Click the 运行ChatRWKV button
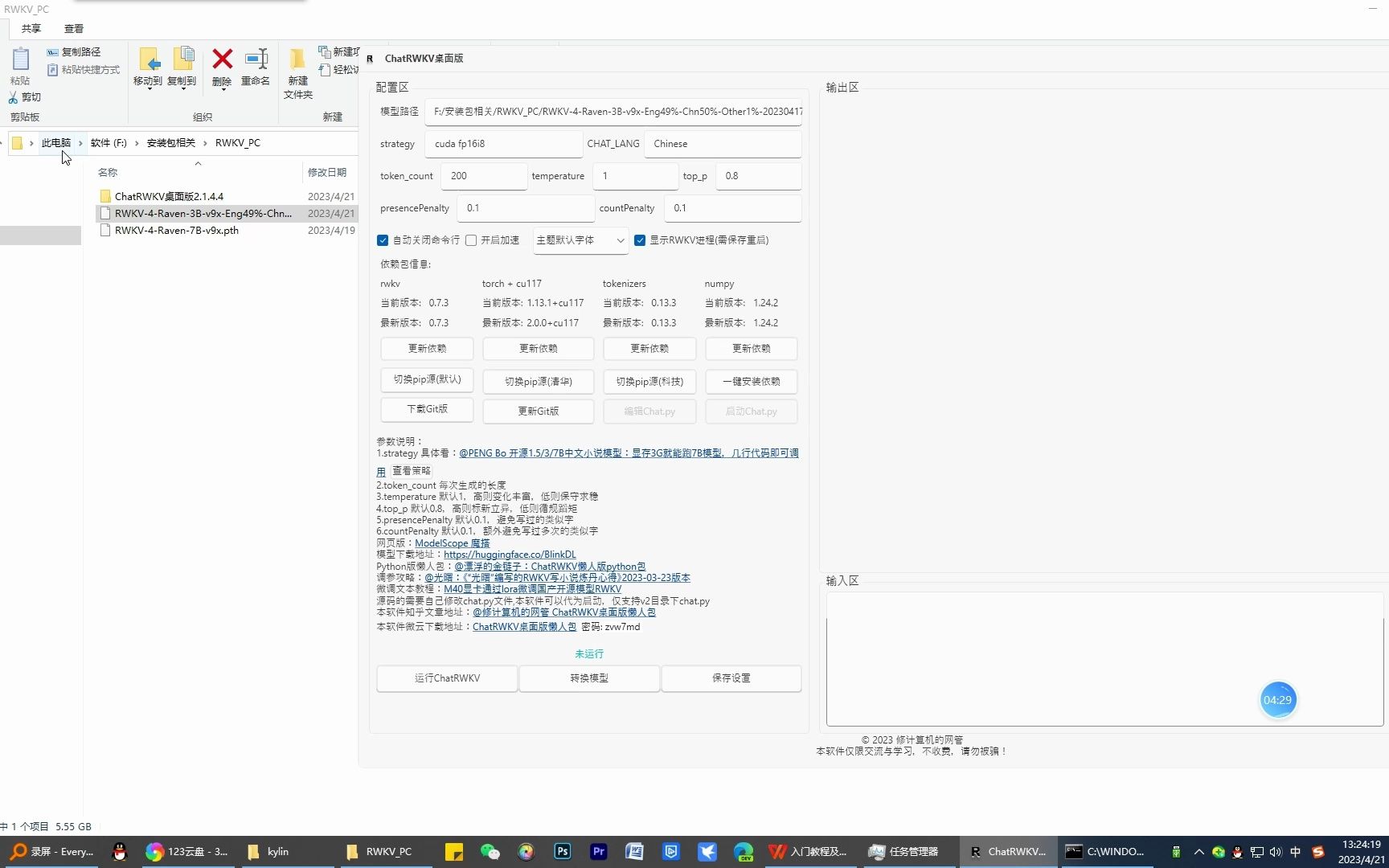Screen dimensions: 1389x868 tap(447, 678)
